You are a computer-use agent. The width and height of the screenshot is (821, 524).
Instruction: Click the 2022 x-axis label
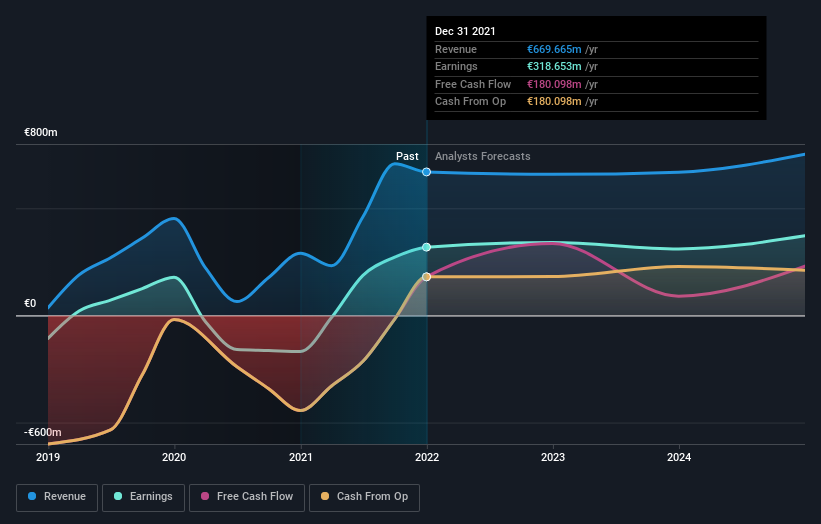click(x=427, y=458)
